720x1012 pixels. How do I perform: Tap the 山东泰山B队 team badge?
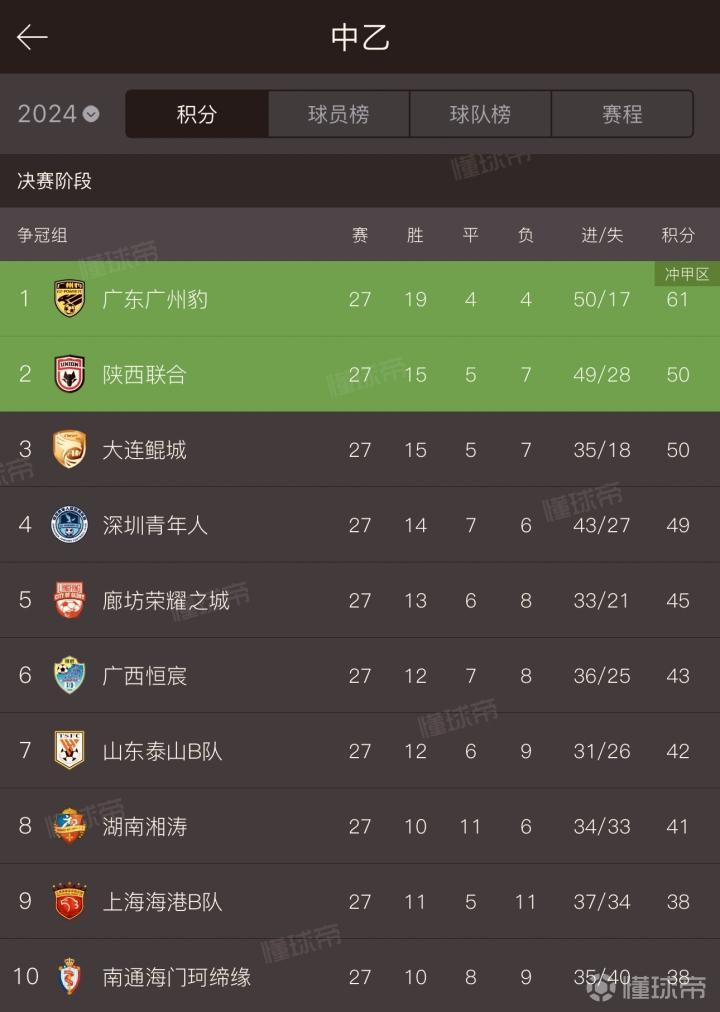[69, 751]
